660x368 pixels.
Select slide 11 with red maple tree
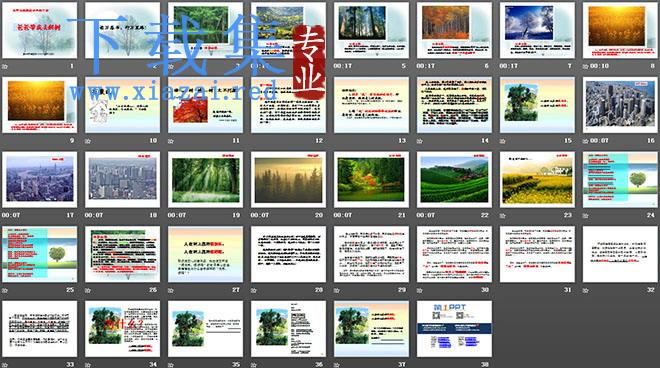click(205, 105)
